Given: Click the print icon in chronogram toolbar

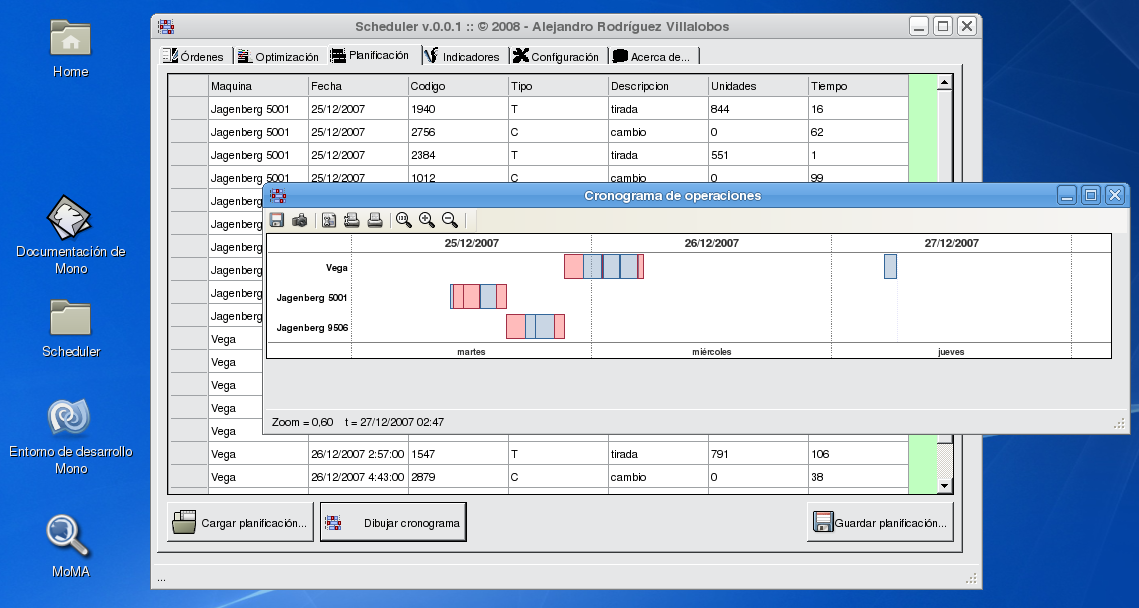Looking at the screenshot, I should click(x=374, y=221).
